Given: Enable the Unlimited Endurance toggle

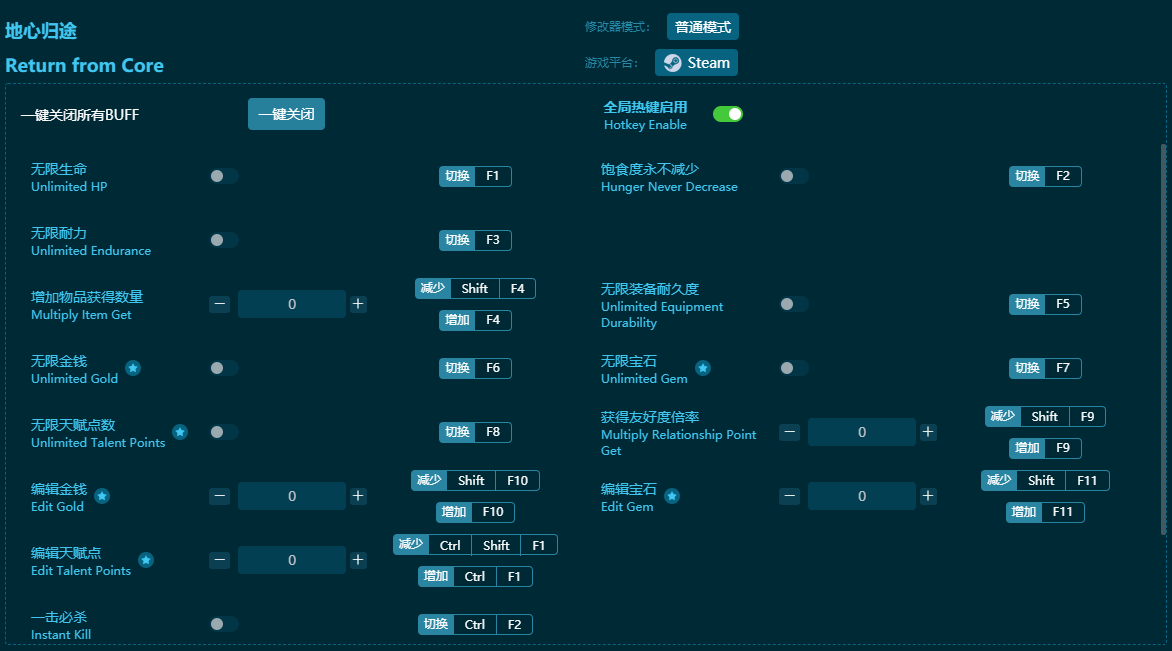Looking at the screenshot, I should click(223, 239).
